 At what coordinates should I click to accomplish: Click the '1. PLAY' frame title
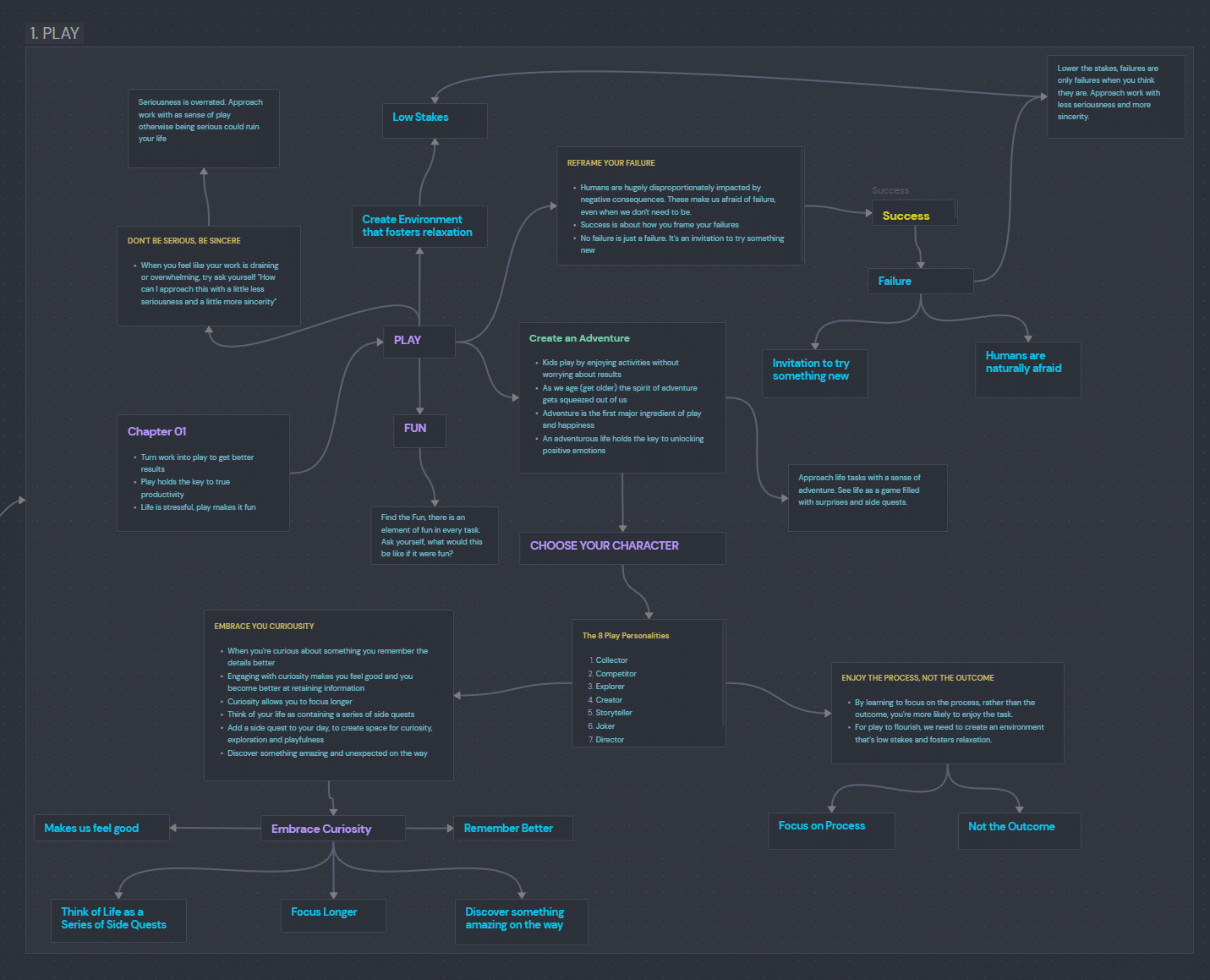pos(55,33)
